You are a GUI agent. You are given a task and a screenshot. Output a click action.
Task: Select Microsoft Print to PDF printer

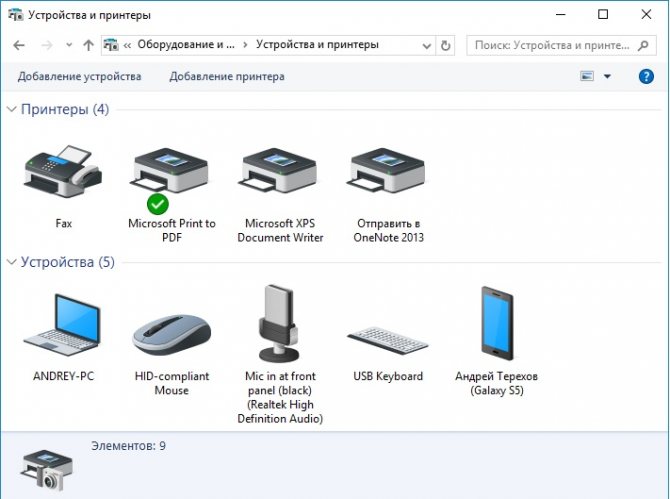coord(171,175)
